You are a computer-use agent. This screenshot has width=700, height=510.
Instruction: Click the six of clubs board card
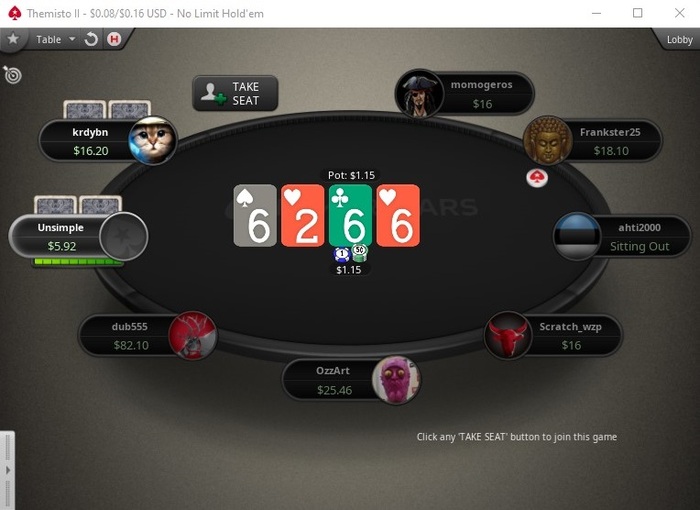[x=350, y=215]
